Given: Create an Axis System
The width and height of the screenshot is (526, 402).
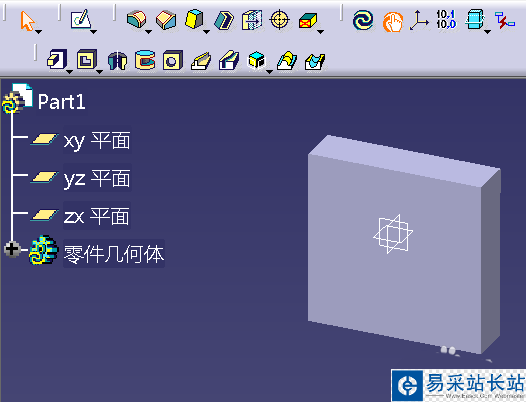Looking at the screenshot, I should [419, 20].
